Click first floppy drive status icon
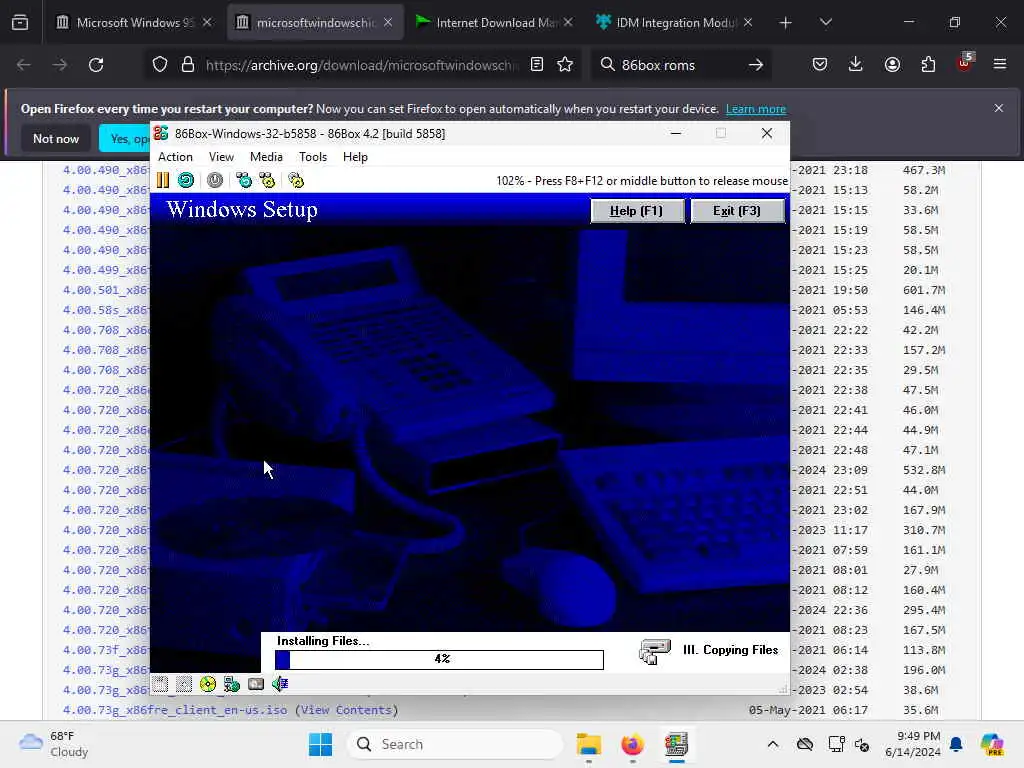1024x768 pixels. click(x=161, y=684)
